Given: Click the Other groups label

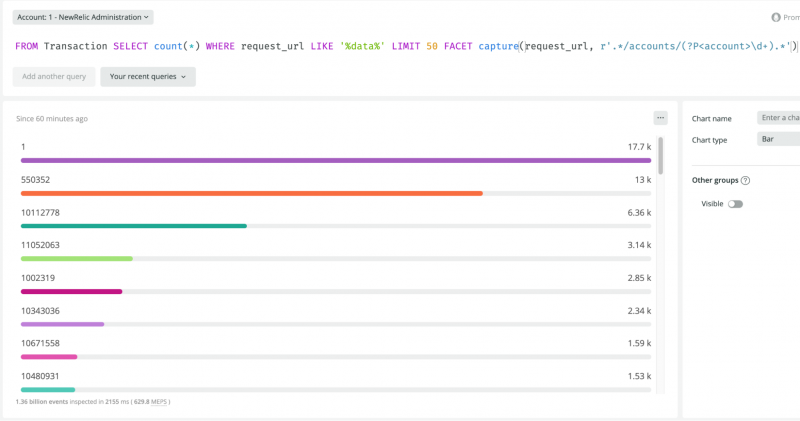Looking at the screenshot, I should click(x=715, y=180).
